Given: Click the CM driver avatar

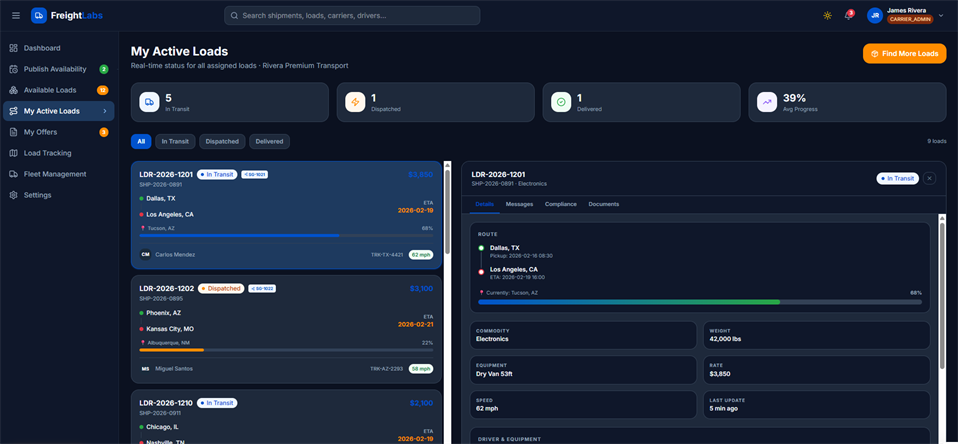Looking at the screenshot, I should coord(145,254).
